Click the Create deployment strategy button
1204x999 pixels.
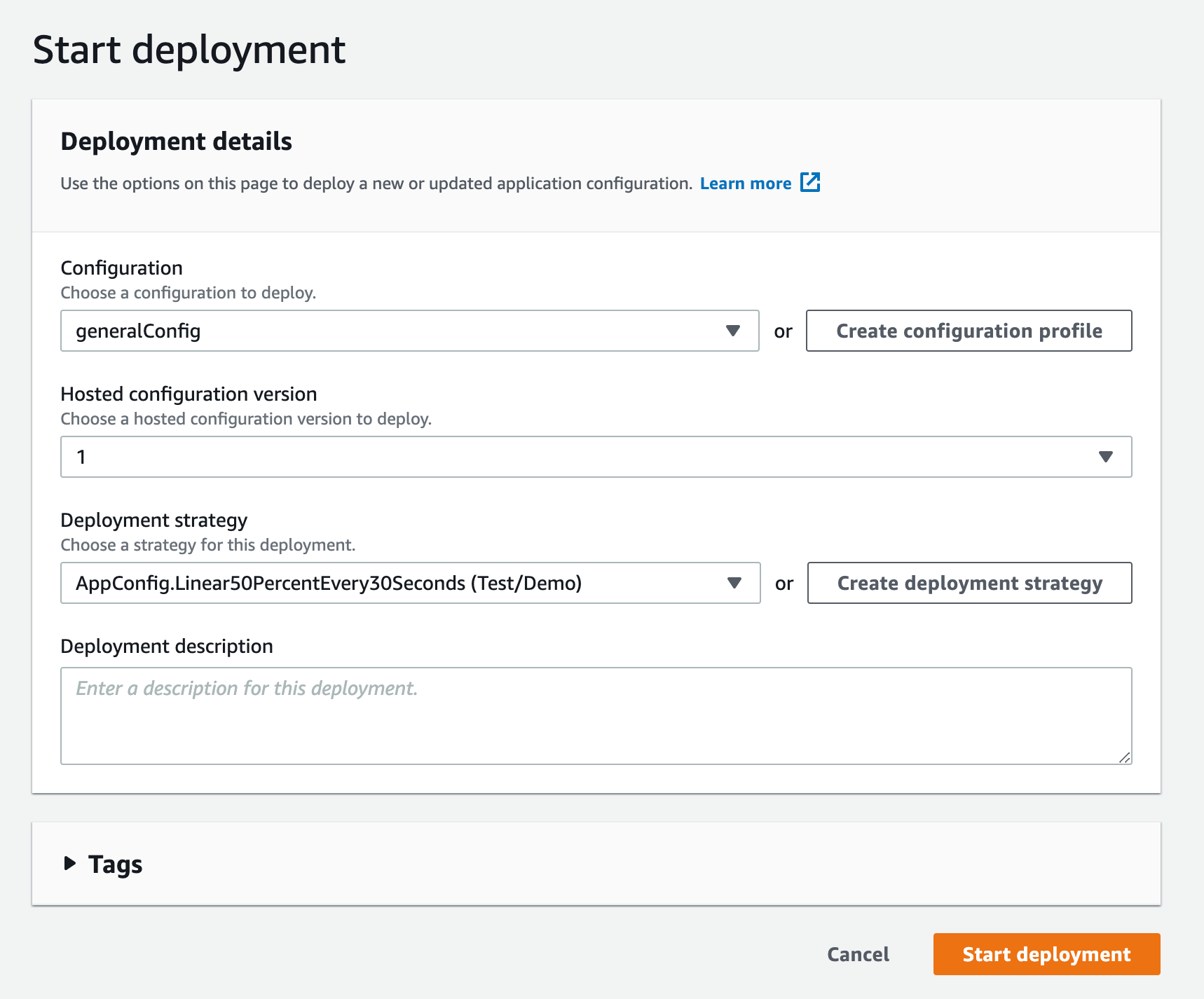(969, 583)
